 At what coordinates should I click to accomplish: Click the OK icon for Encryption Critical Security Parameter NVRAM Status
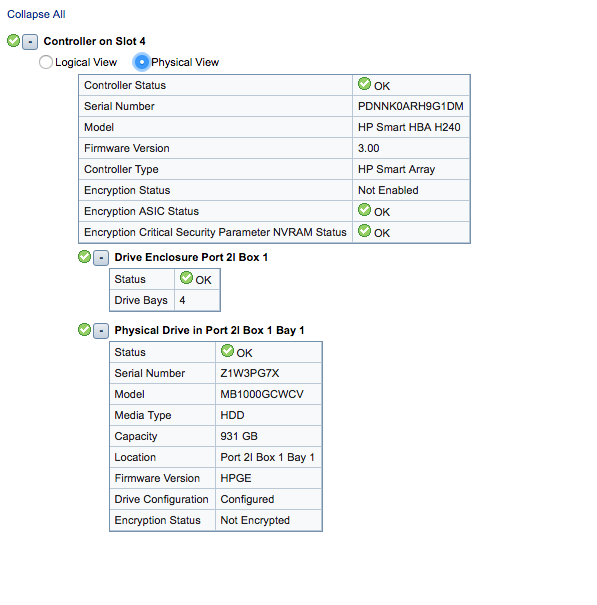tap(364, 231)
